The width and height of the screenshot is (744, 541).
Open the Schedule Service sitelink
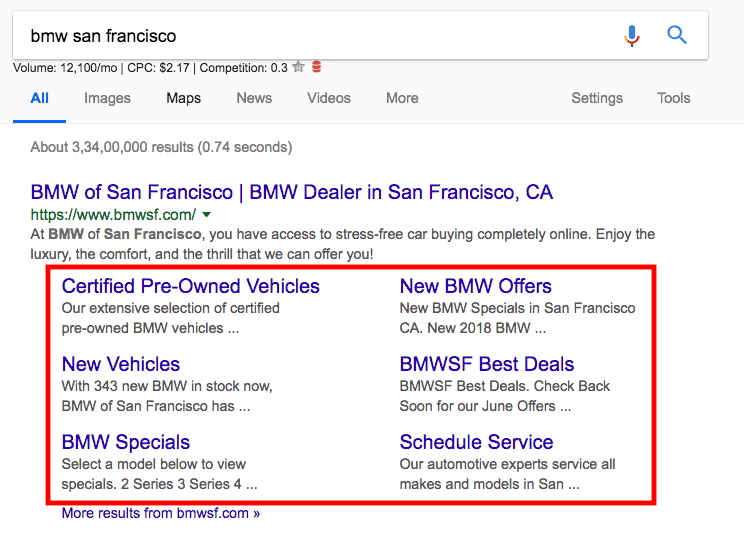476,442
